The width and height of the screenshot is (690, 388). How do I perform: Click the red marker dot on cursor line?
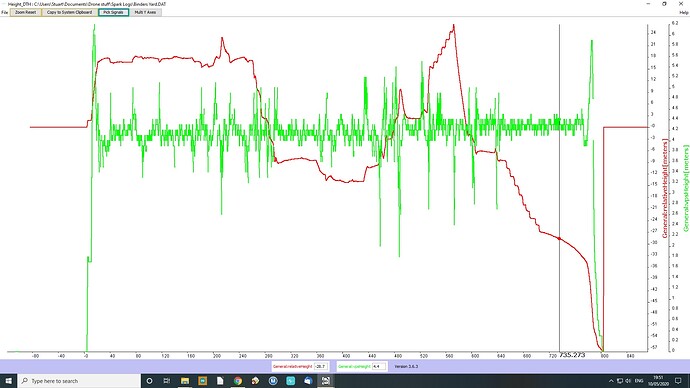559,238
